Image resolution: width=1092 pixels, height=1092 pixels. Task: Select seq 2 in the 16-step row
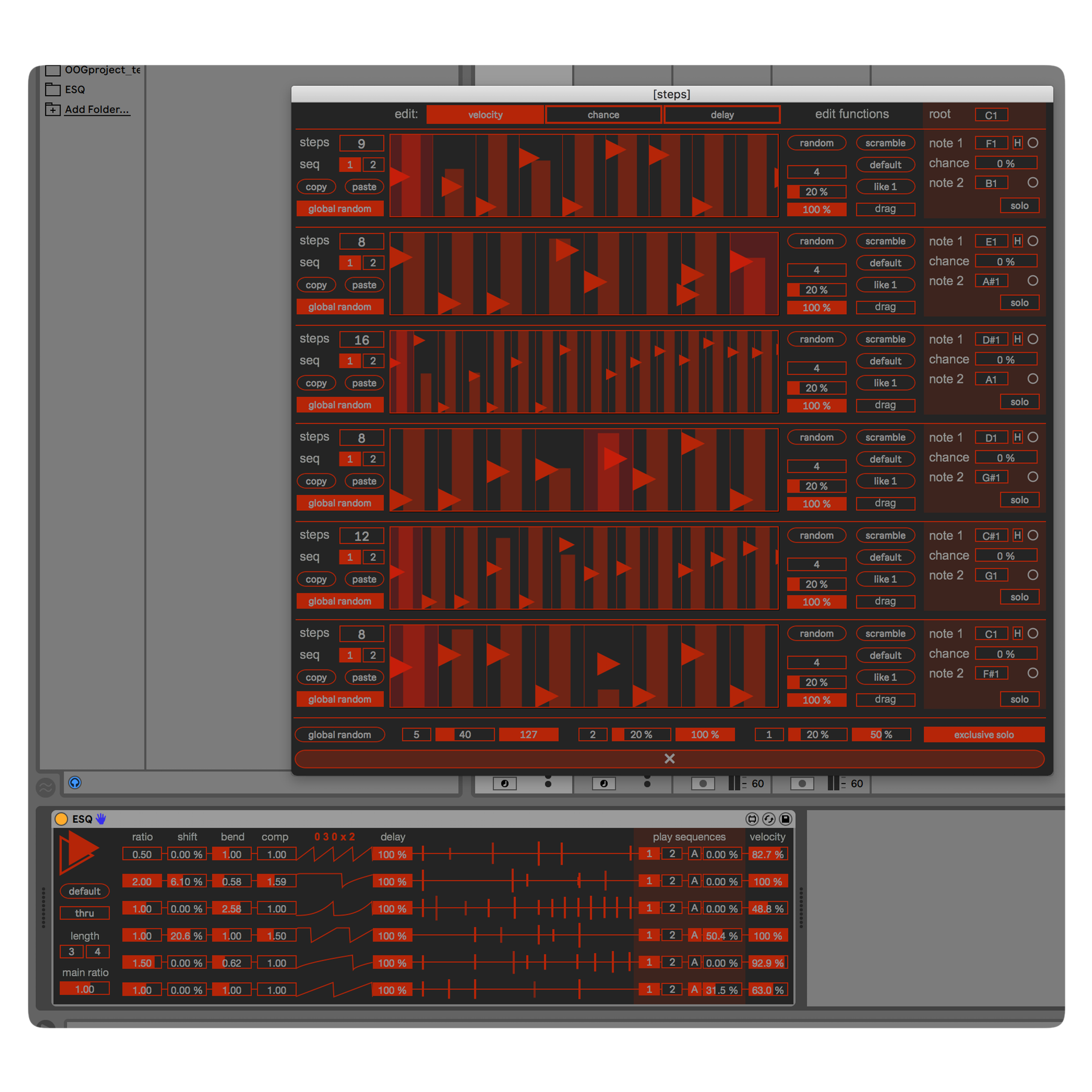coord(373,361)
